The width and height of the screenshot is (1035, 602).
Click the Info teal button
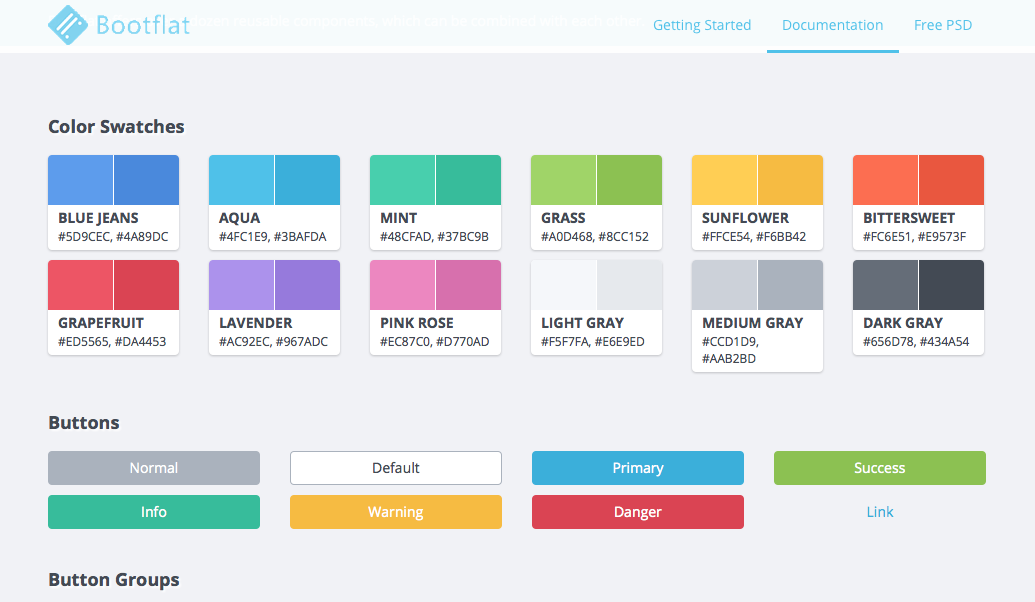click(x=154, y=512)
